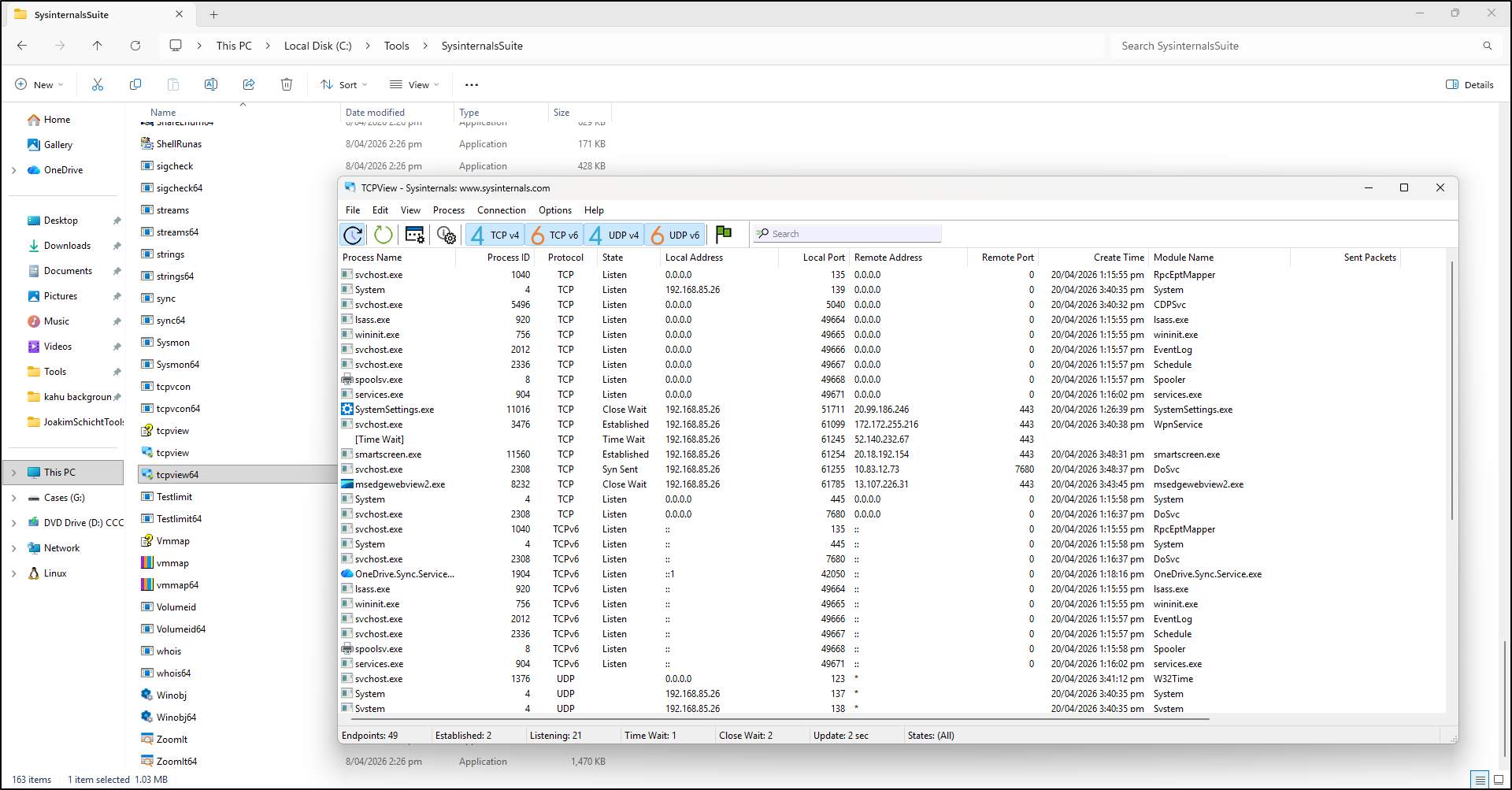This screenshot has width=1512, height=790.
Task: Expand the DVD Drive (D:) tree node
Action: pos(14,523)
